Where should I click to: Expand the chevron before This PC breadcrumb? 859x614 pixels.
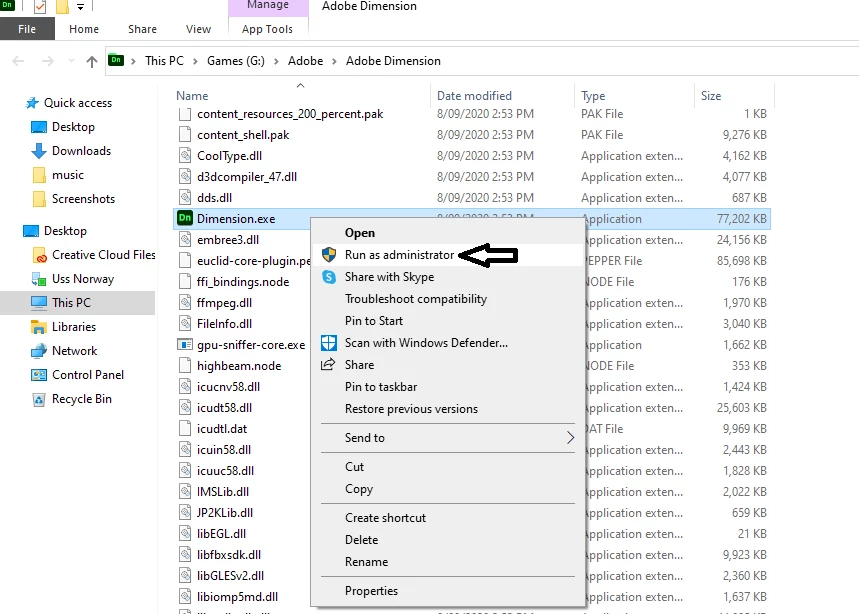click(133, 61)
